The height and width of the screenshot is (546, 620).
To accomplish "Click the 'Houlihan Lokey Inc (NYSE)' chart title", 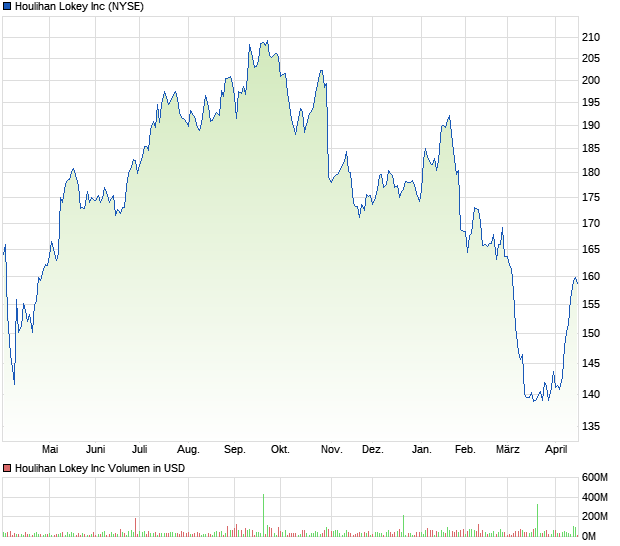I will tap(79, 6).
